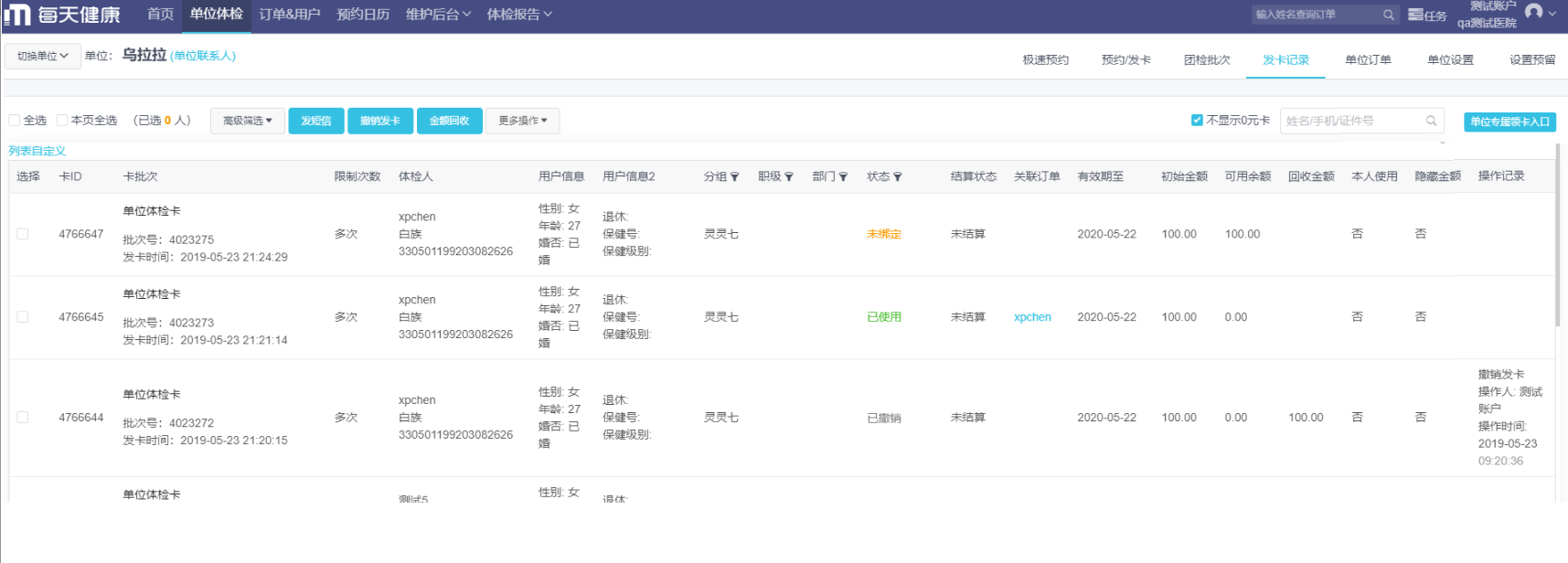The width and height of the screenshot is (1568, 563).
Task: Click the 每天健康 logo icon
Action: 17,15
